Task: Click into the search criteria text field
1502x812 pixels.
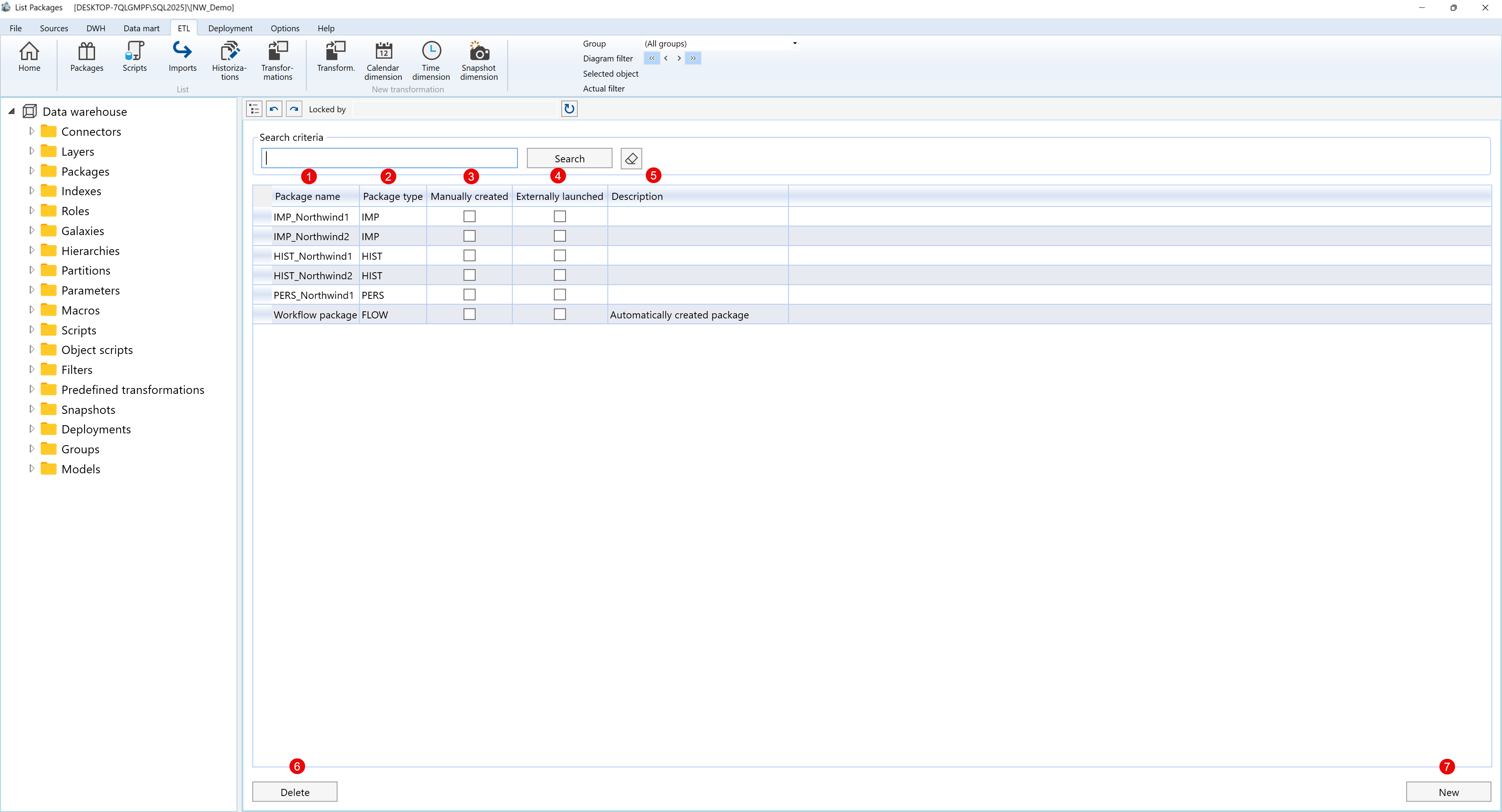Action: (x=389, y=158)
